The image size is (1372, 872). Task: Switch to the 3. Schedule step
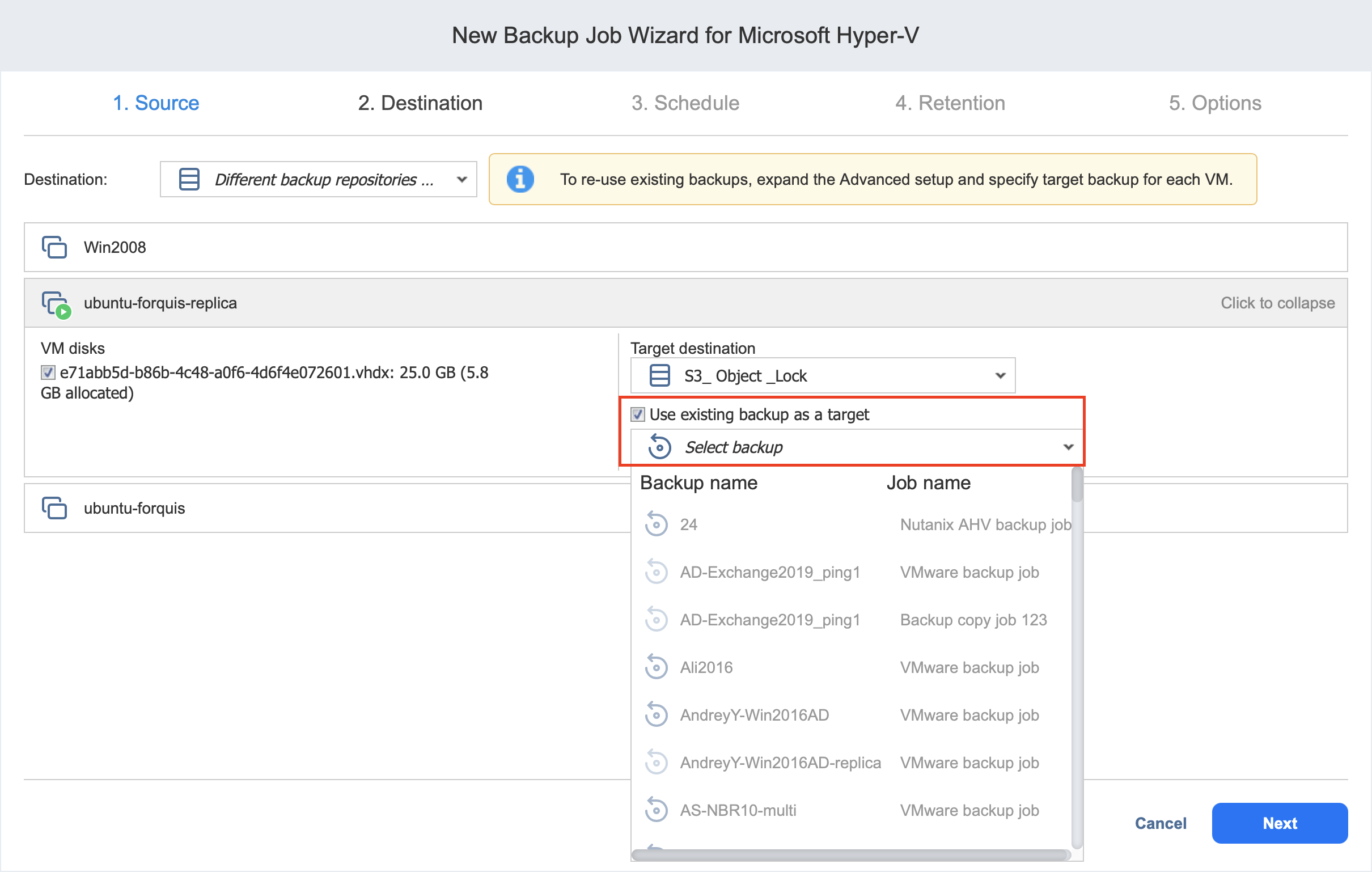(x=685, y=103)
